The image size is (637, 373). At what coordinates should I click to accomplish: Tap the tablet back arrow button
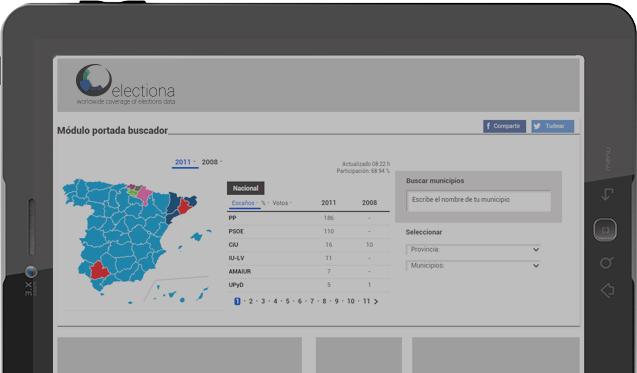[607, 290]
